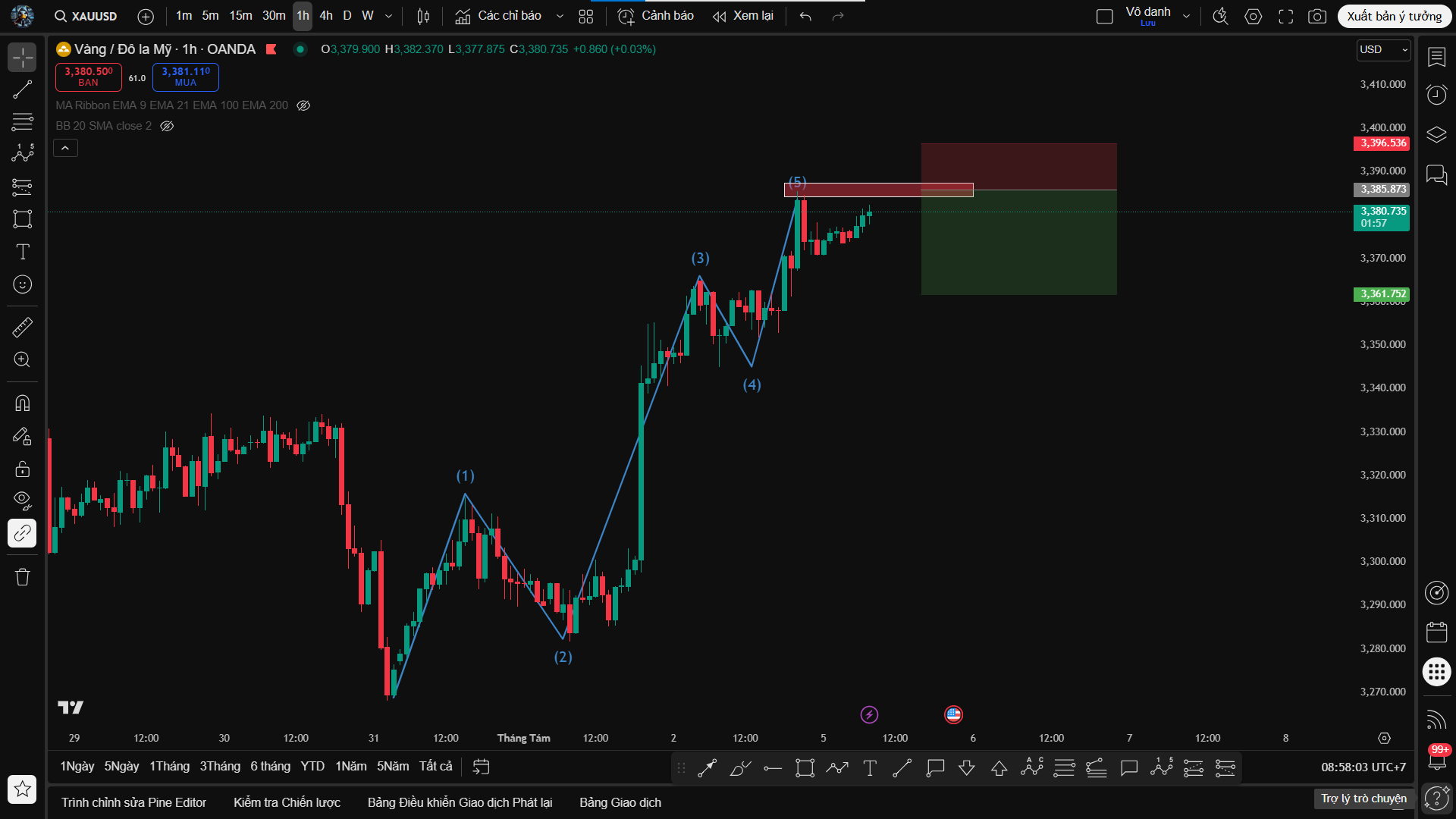Select the zoom-in tool
1456x819 pixels.
[x=22, y=359]
